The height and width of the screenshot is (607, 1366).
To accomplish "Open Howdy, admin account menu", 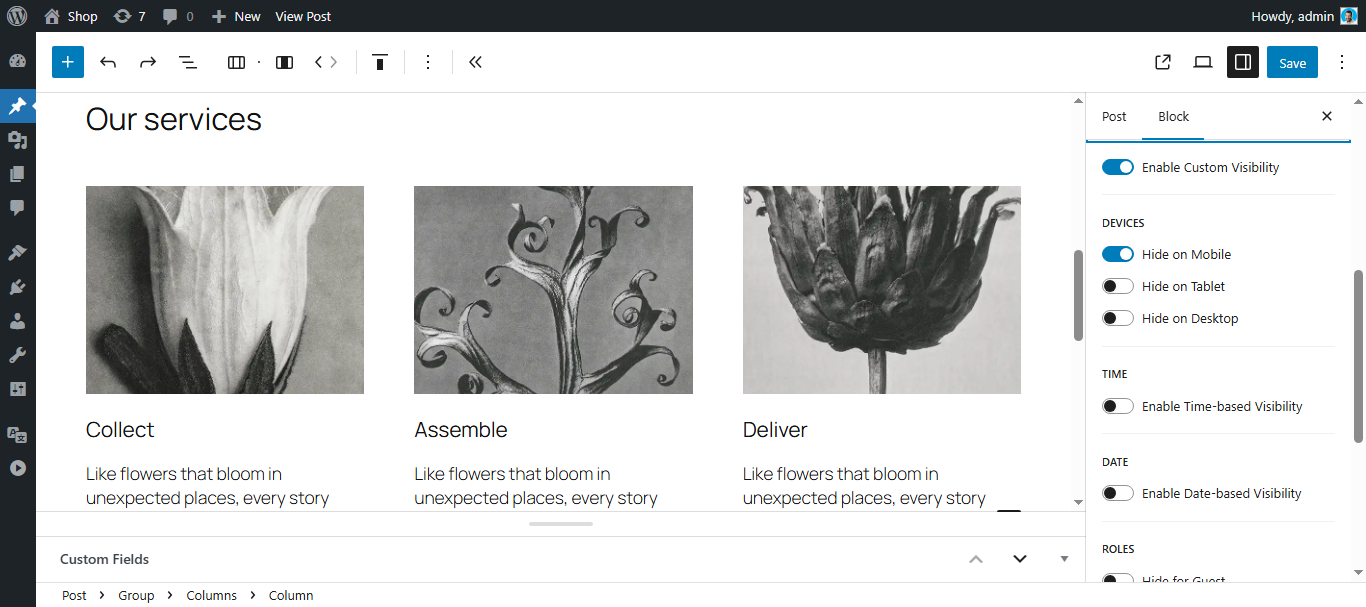I will pyautogui.click(x=1304, y=16).
